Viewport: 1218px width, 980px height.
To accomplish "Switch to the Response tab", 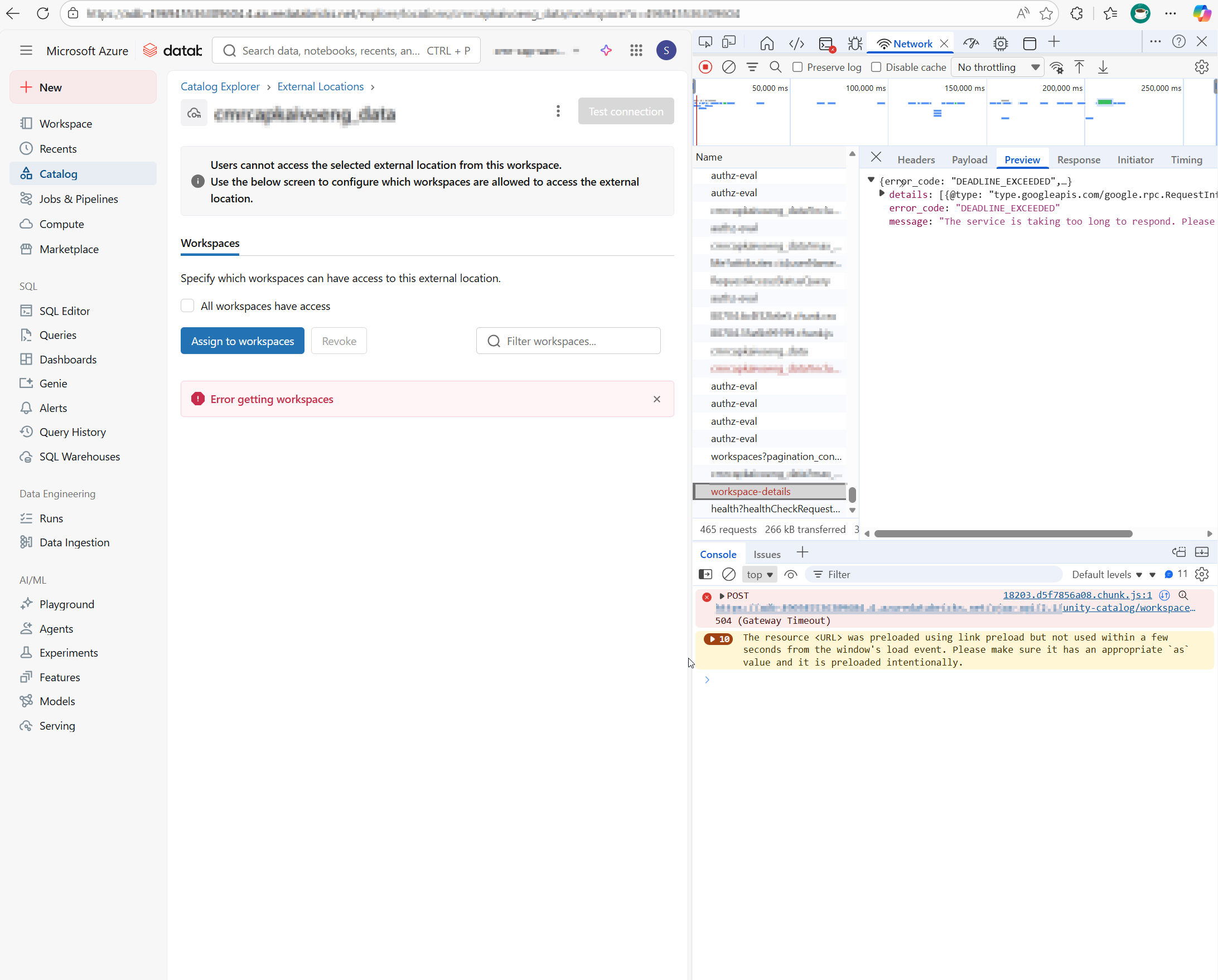I will coord(1079,160).
